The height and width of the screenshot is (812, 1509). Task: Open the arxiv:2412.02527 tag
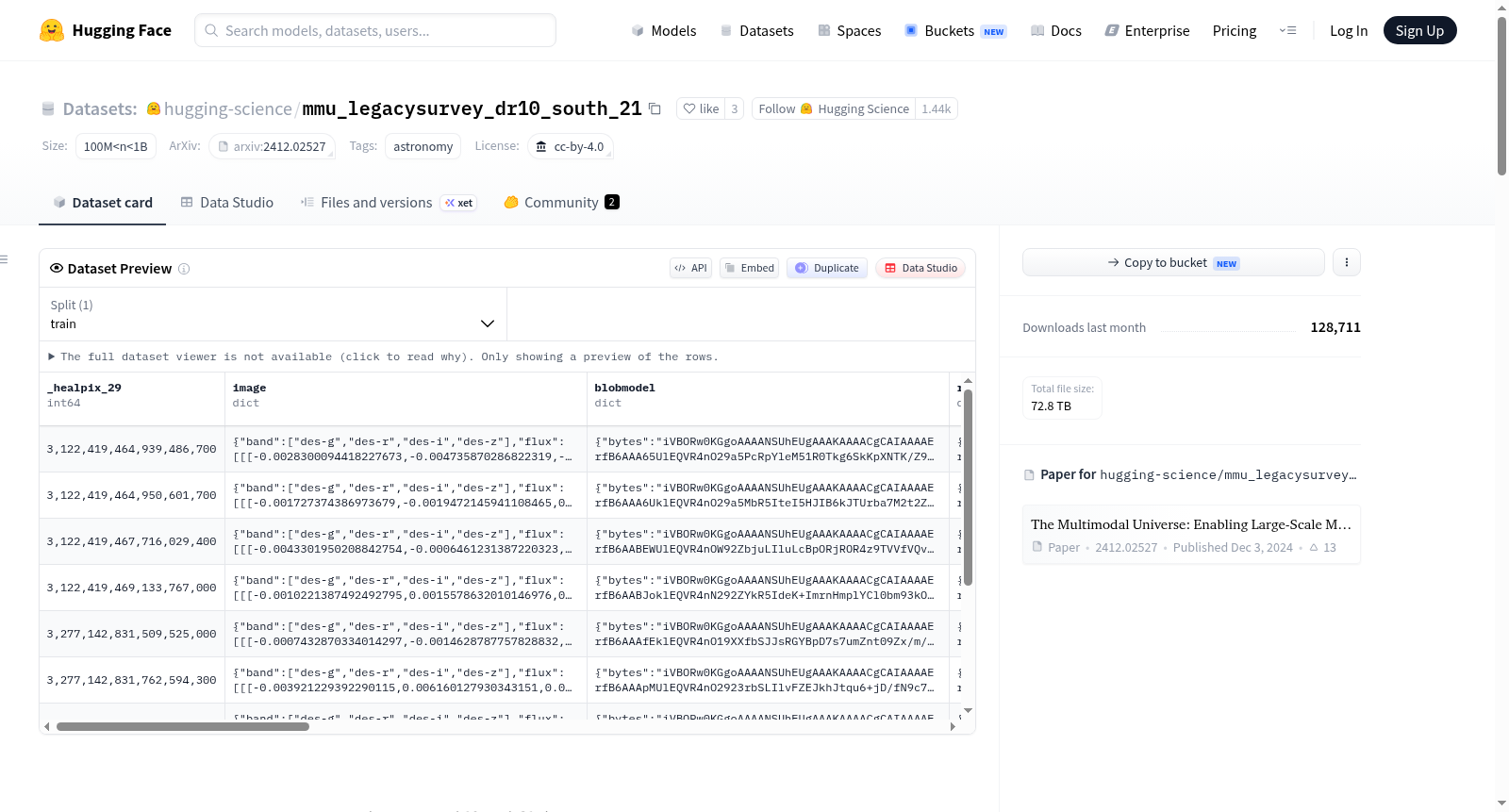coord(273,146)
